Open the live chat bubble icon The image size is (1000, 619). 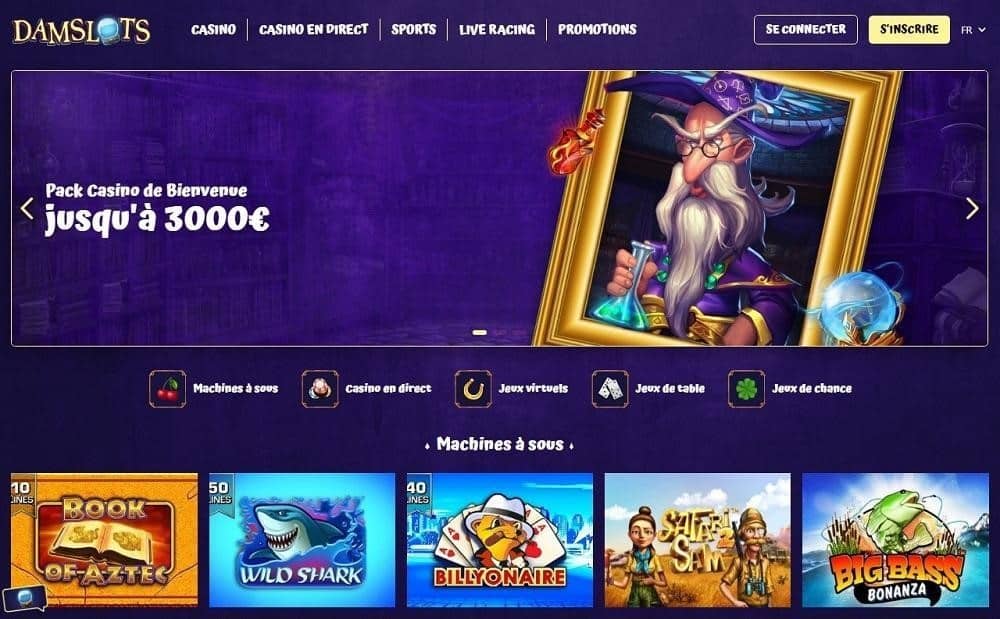tap(24, 599)
